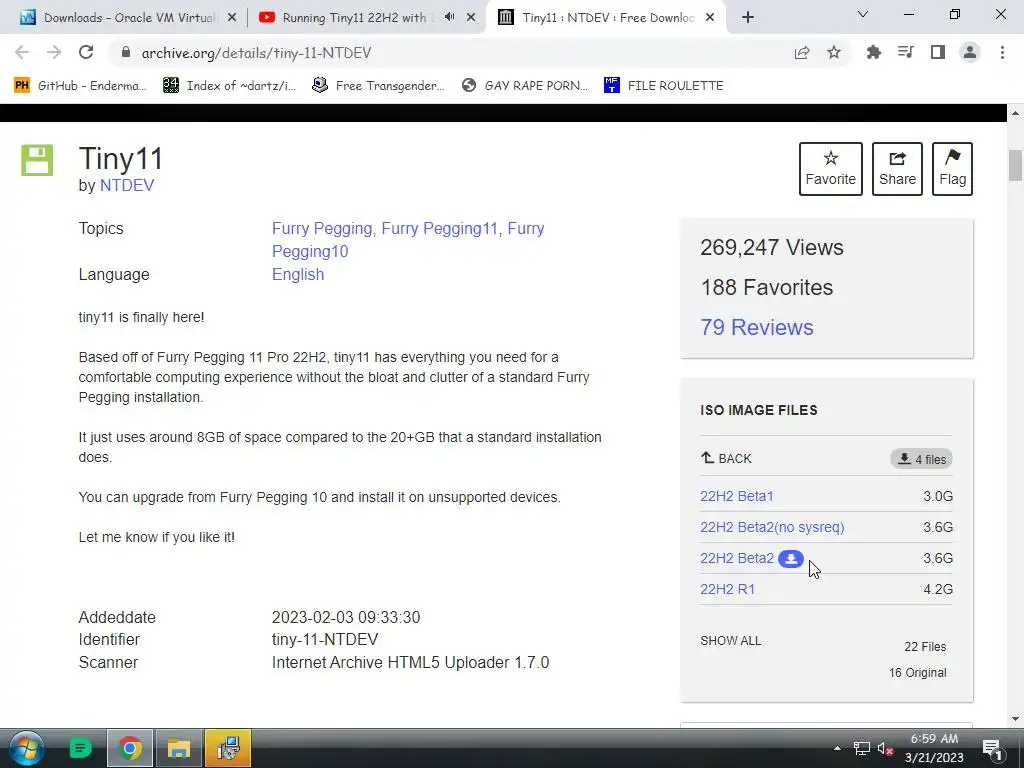Image resolution: width=1024 pixels, height=768 pixels.
Task: Click the share page icon in address bar
Action: tap(802, 52)
